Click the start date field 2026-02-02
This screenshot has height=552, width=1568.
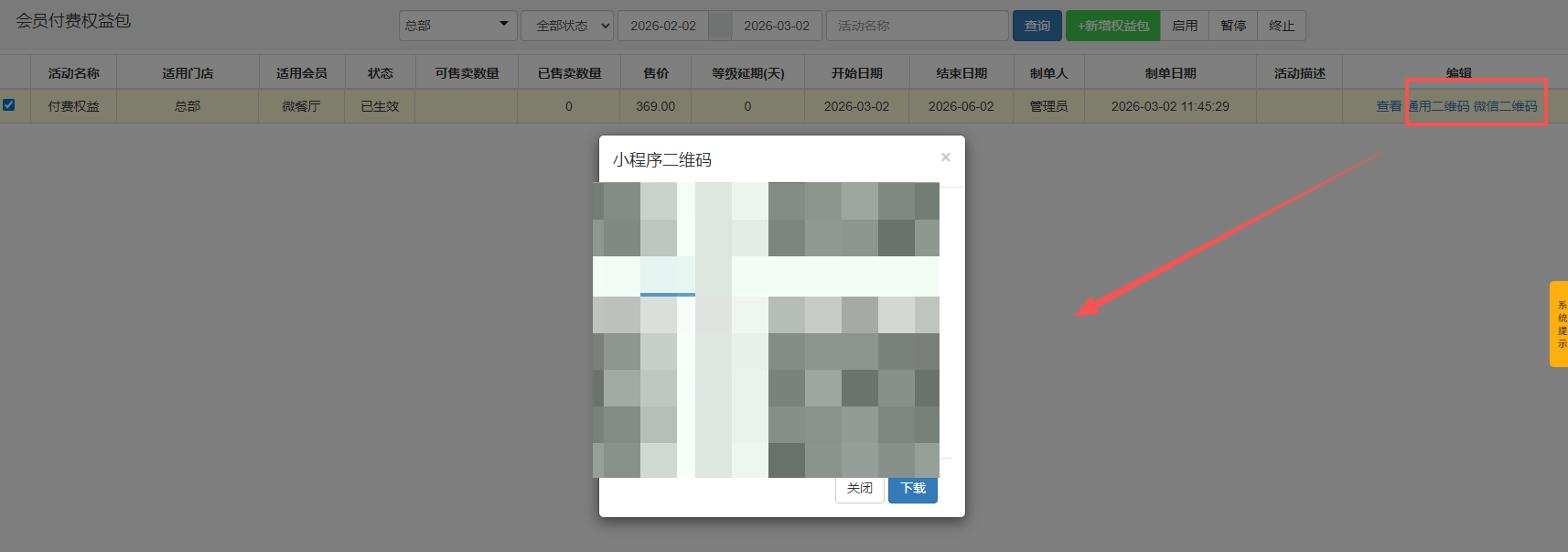coord(663,26)
